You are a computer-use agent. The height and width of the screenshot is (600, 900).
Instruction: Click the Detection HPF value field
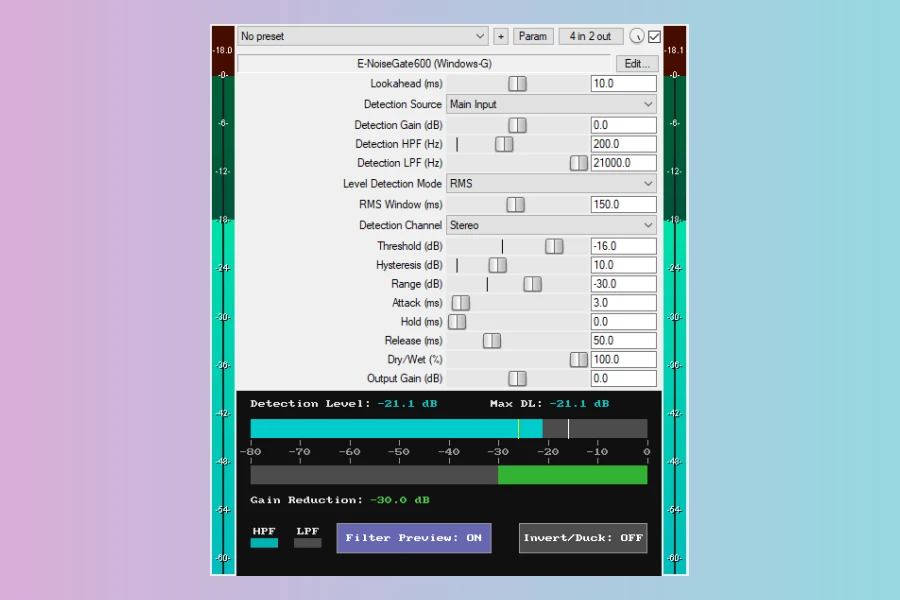pos(623,144)
